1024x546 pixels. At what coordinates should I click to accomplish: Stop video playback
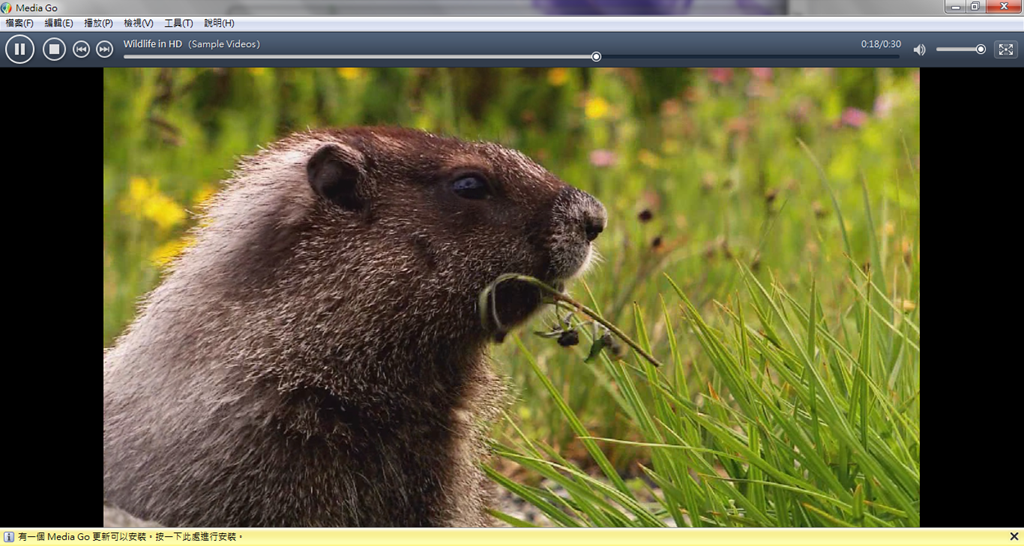point(54,49)
